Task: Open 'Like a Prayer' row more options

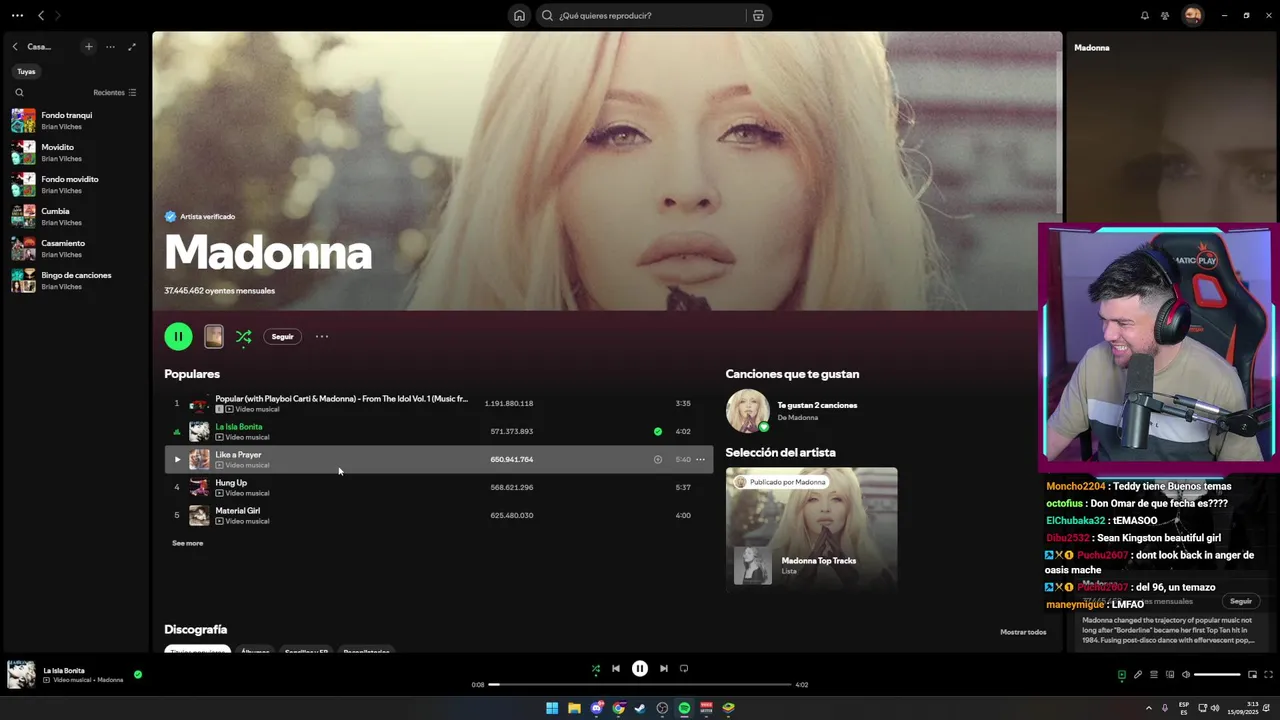Action: point(700,459)
